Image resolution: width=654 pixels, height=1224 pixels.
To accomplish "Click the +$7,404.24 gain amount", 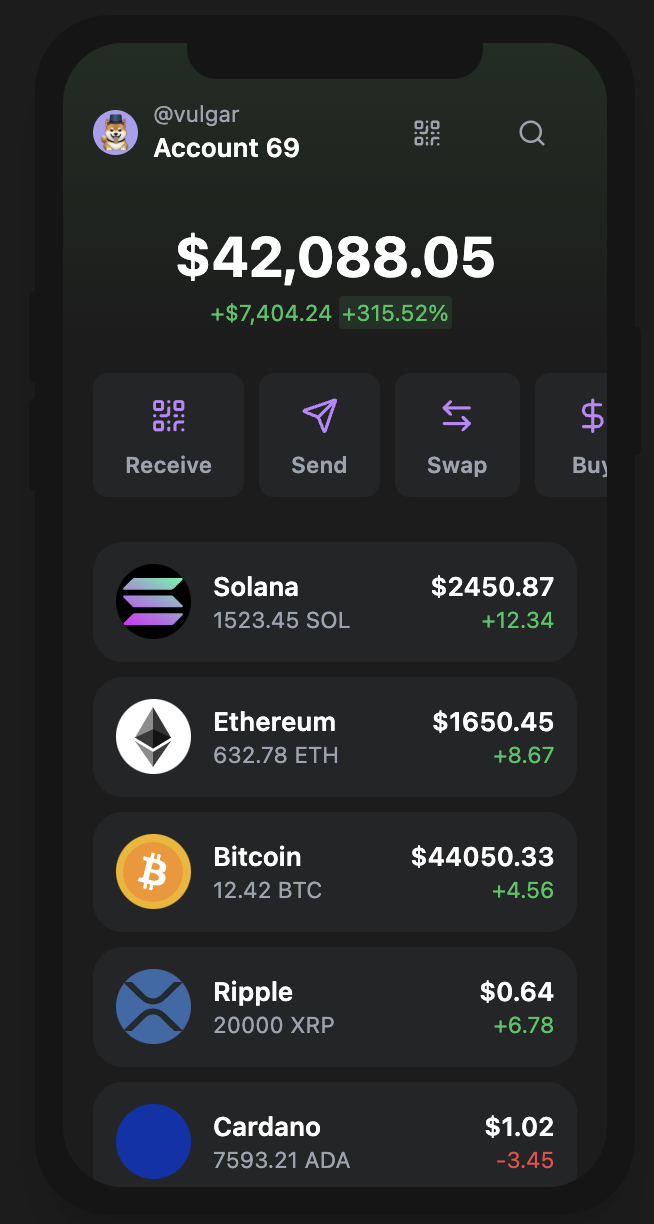I will click(x=271, y=313).
